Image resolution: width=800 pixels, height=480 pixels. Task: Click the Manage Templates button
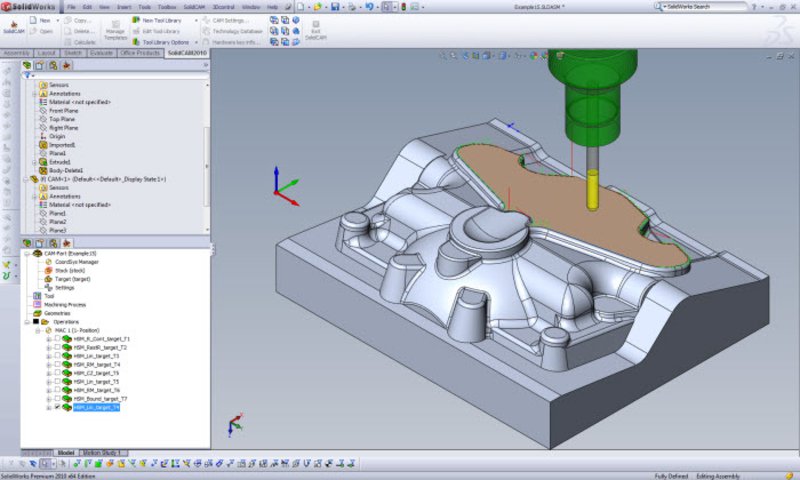pos(115,31)
